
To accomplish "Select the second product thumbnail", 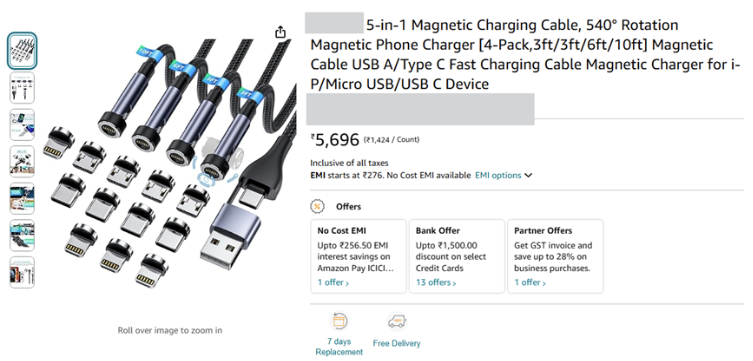I will [x=22, y=87].
